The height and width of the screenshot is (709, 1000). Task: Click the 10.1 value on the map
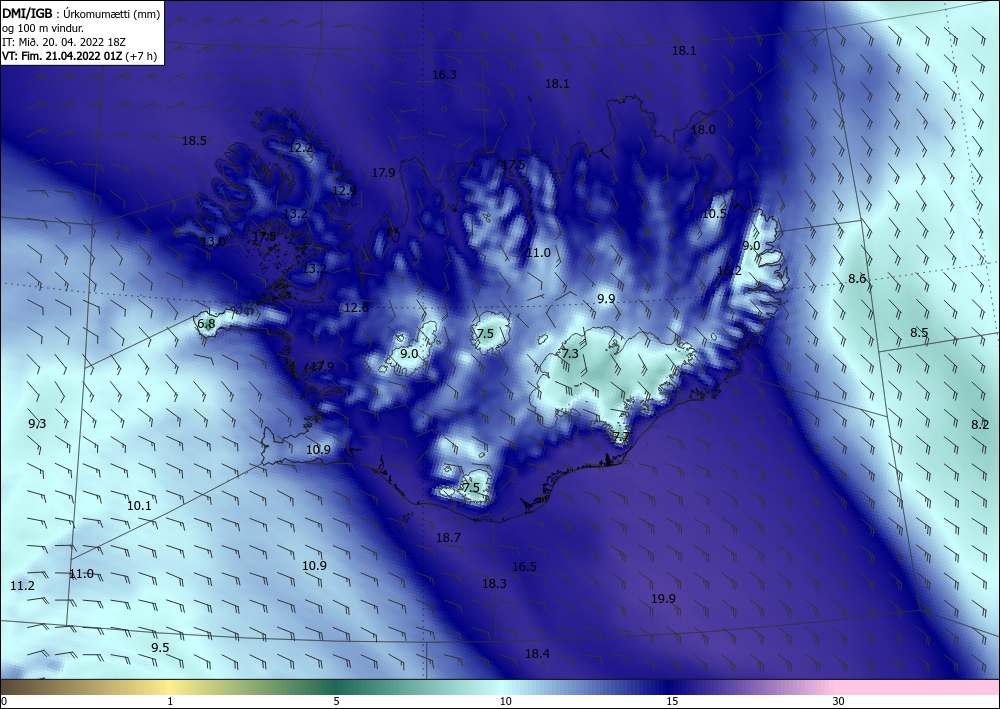[139, 506]
